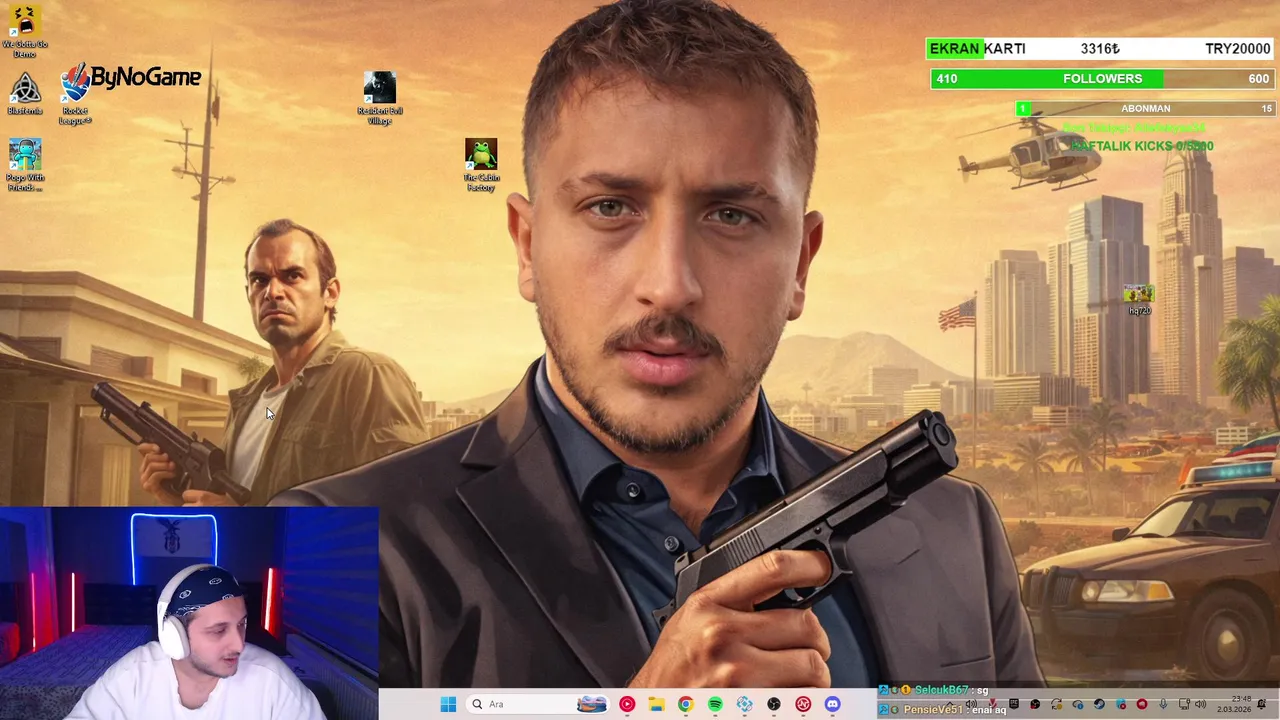Open the red circular app next to Discord
Image resolution: width=1280 pixels, height=720 pixels.
[803, 704]
